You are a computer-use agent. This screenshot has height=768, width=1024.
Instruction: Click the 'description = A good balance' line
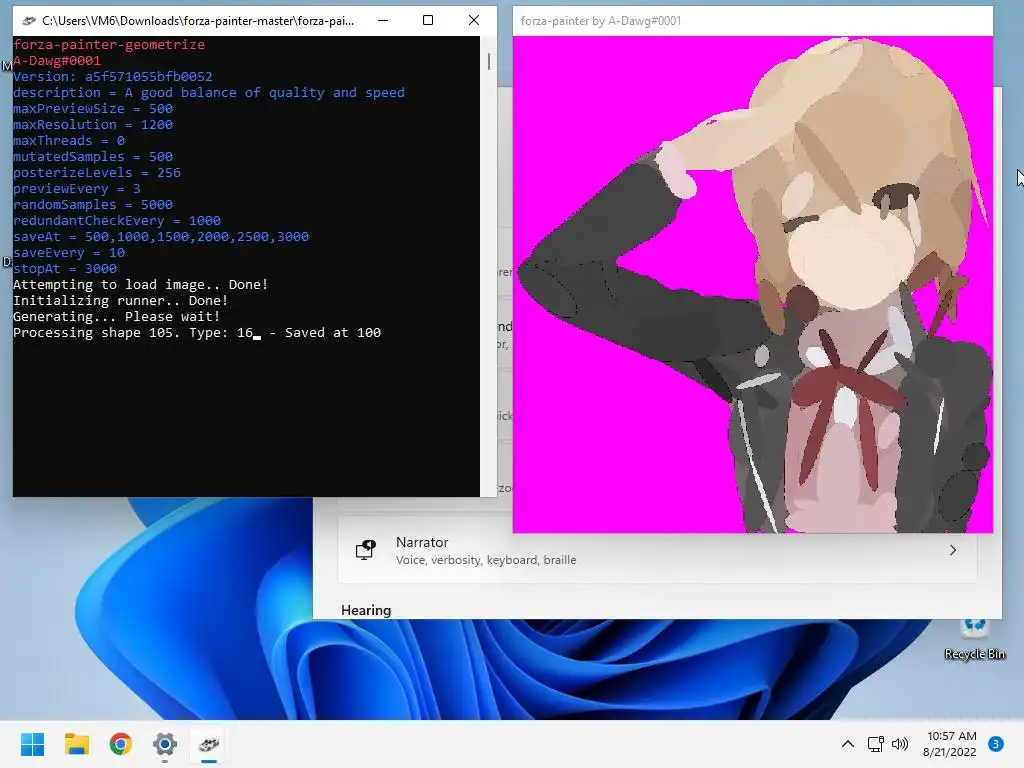[209, 93]
